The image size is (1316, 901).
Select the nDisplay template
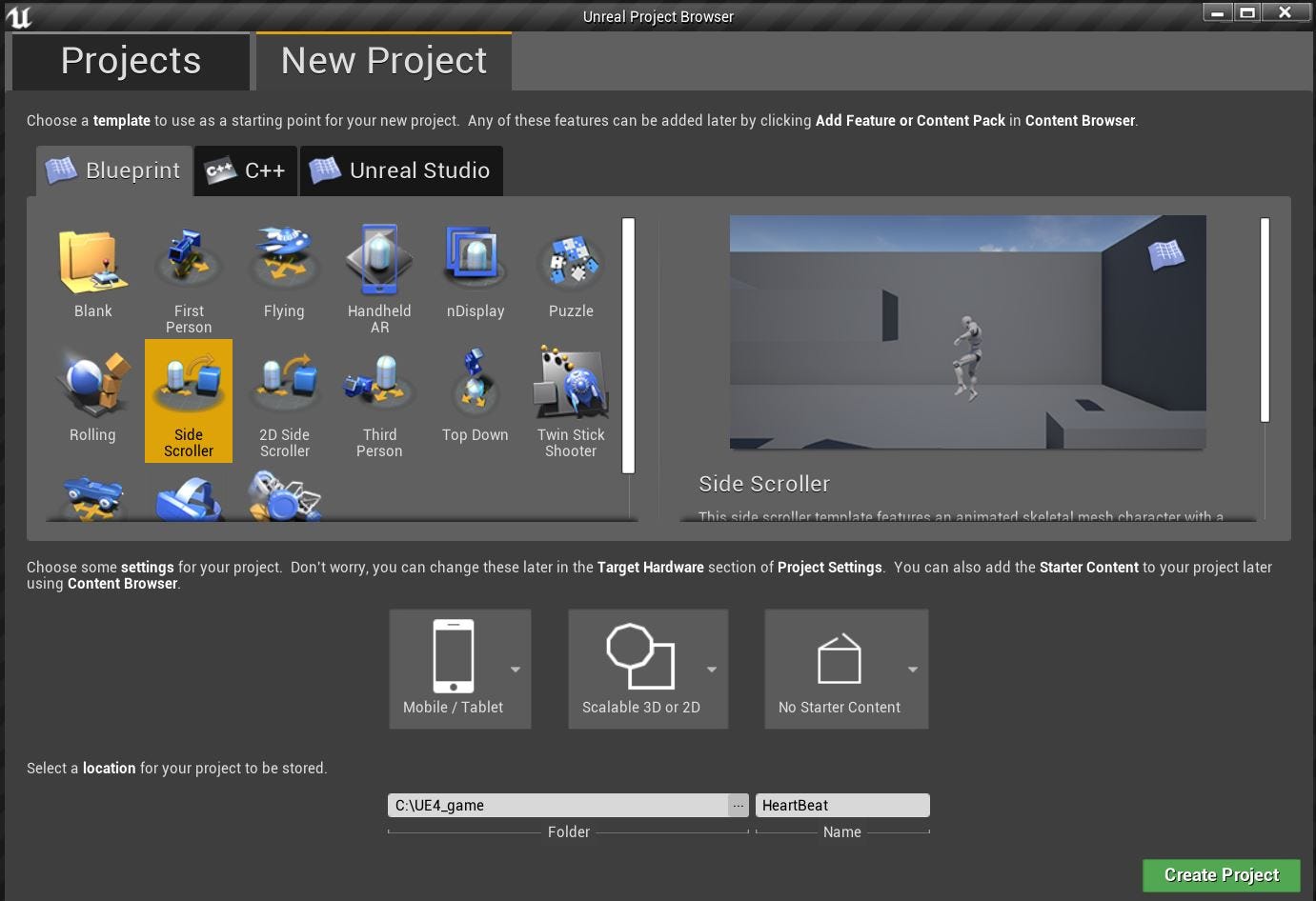474,271
